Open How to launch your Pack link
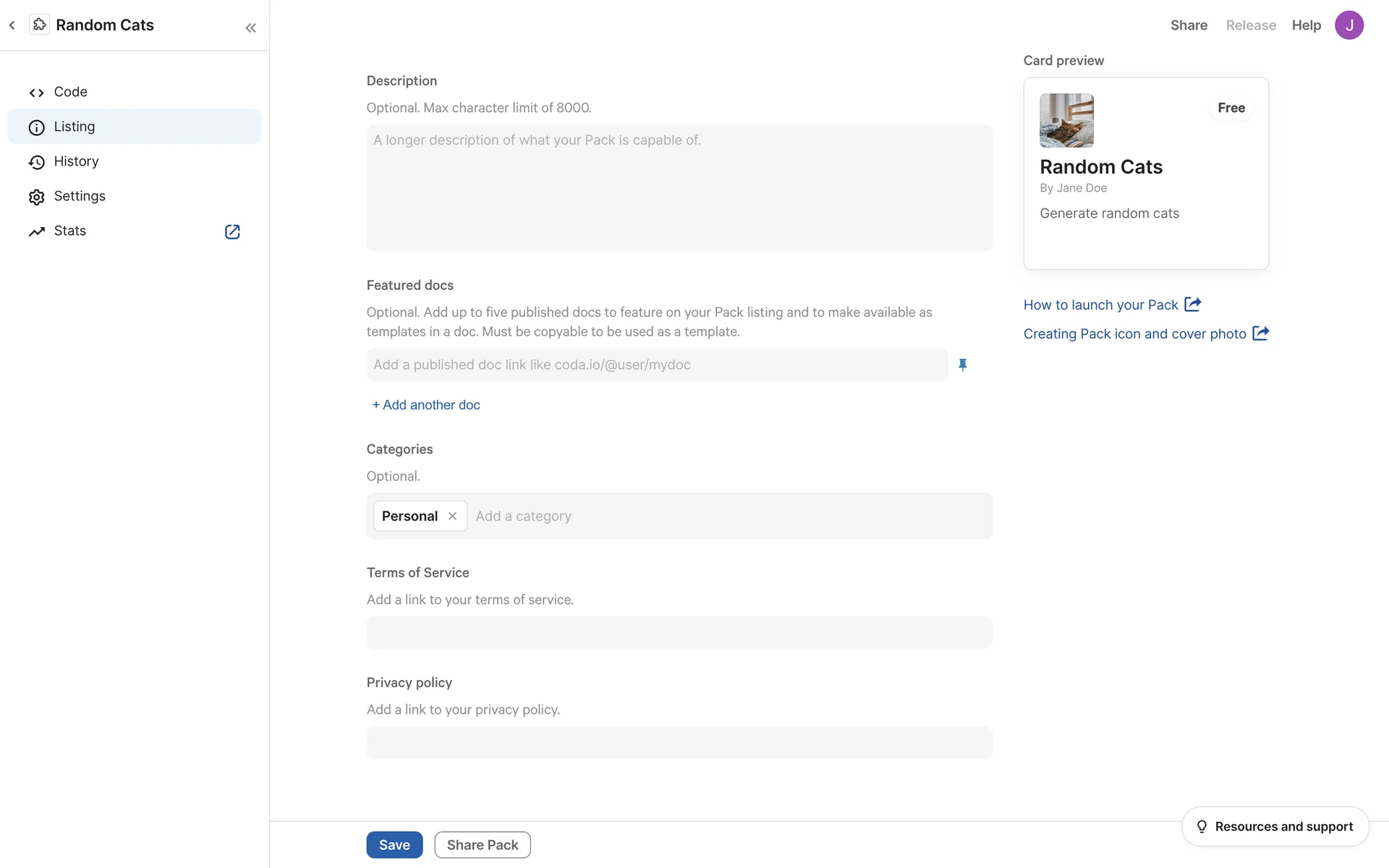The image size is (1389, 868). [1100, 305]
